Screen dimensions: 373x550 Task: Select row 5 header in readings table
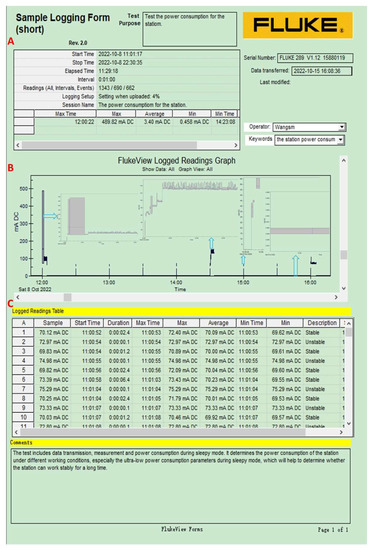coord(23,370)
